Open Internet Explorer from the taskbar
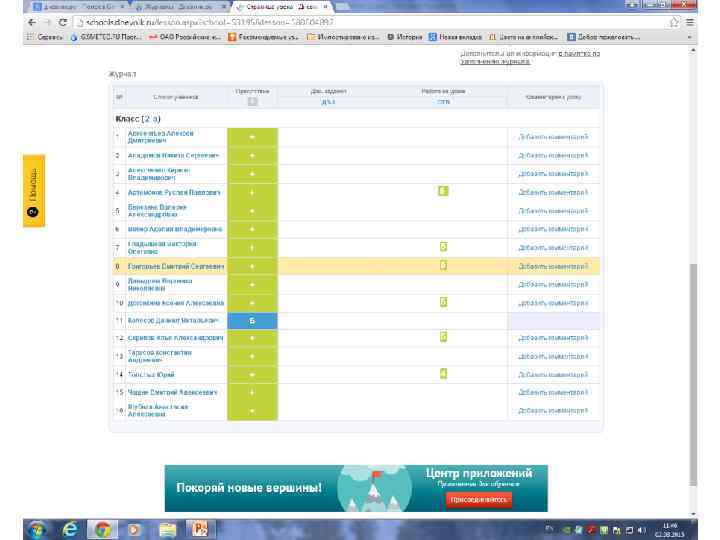 (70, 530)
